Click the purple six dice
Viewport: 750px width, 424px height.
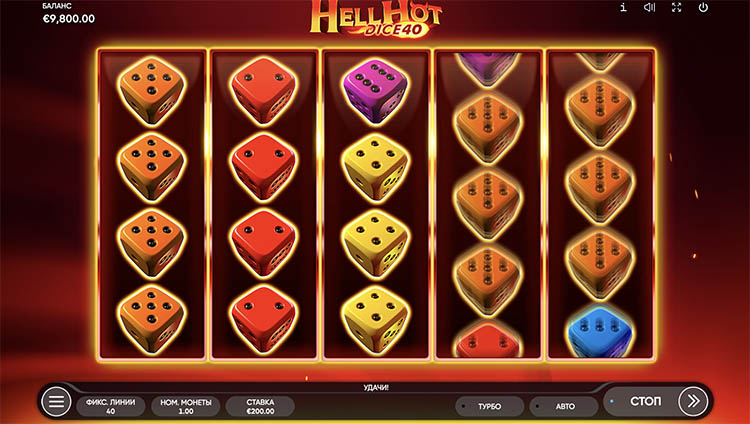click(x=375, y=91)
